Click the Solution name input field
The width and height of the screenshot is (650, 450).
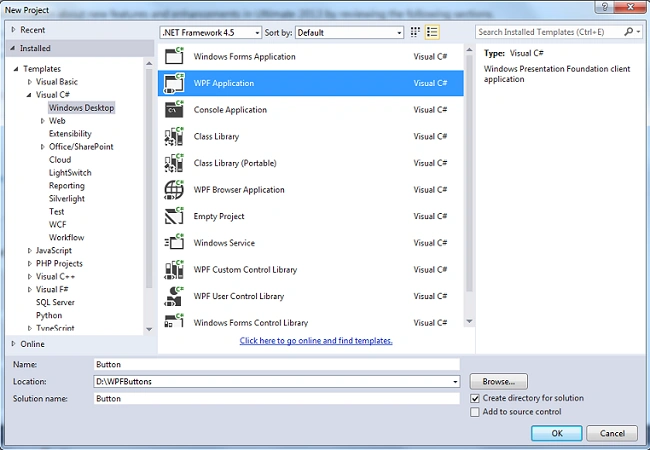point(276,398)
